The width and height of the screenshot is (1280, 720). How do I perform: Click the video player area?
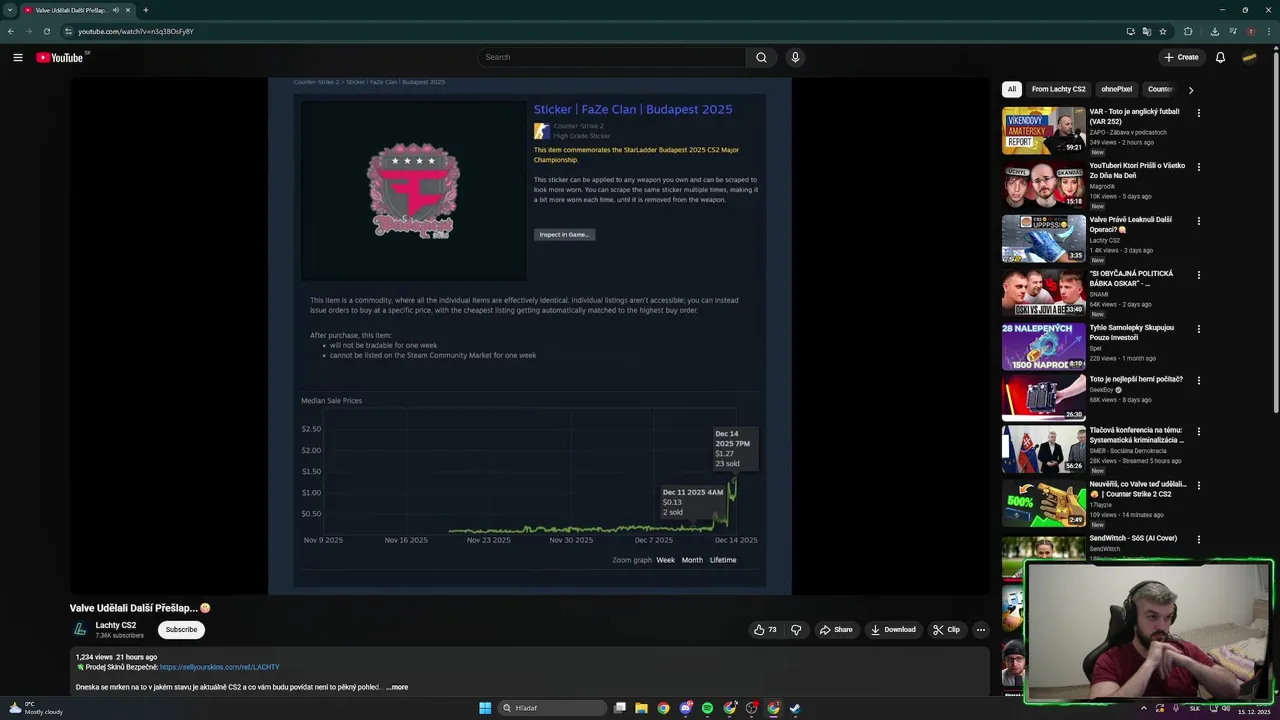(530, 336)
